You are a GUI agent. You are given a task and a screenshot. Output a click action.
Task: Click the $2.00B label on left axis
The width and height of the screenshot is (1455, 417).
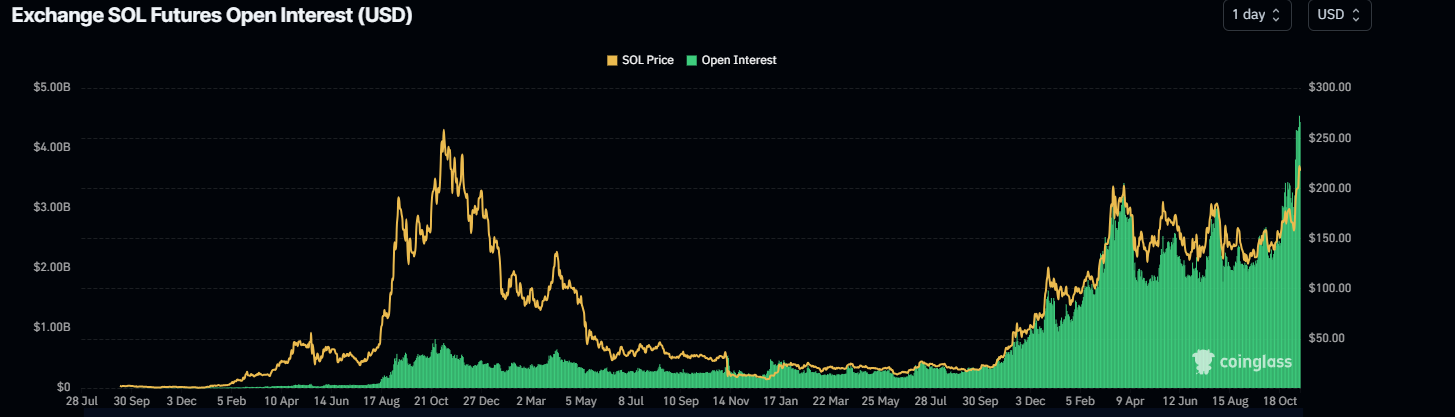click(51, 267)
